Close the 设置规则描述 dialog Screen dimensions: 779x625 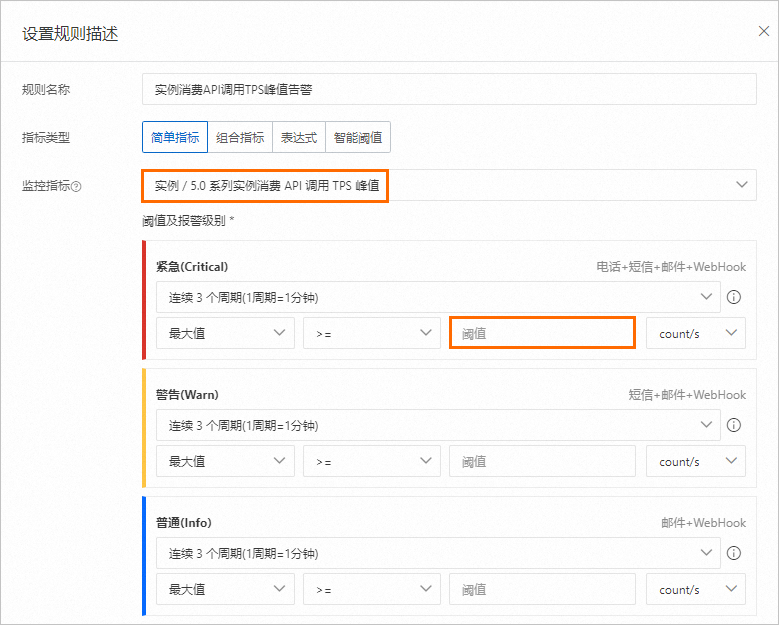point(764,31)
